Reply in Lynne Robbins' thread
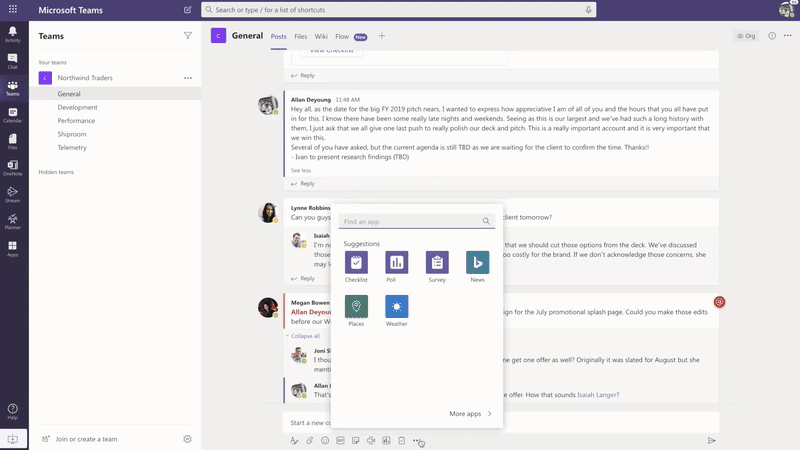Viewport: 800px width, 450px height. pyautogui.click(x=303, y=279)
